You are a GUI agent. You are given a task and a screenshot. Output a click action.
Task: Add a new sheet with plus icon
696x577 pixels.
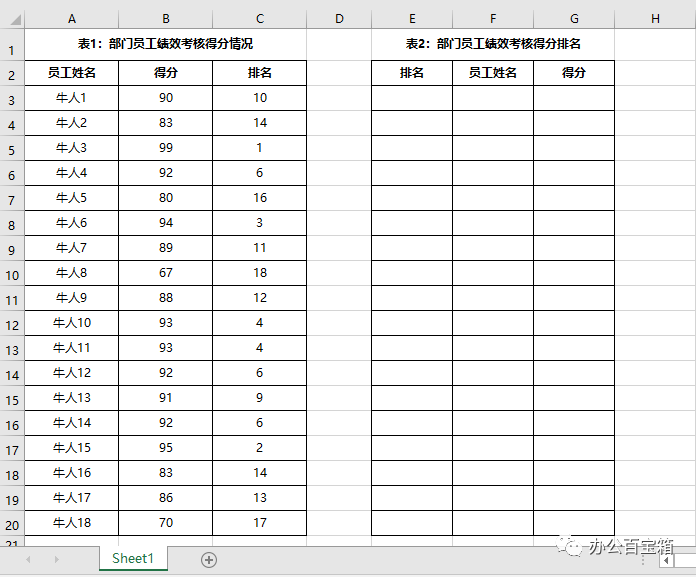click(209, 560)
